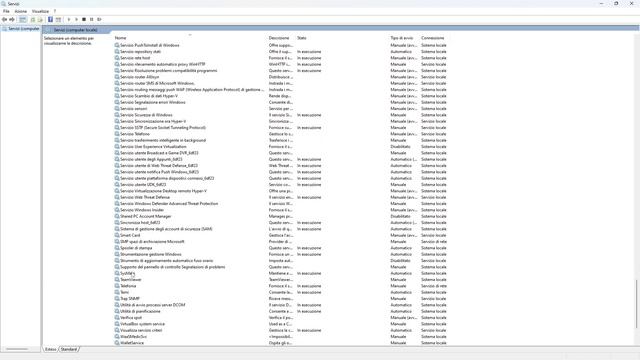Screen dimensions: 640x360
Task: Select Servizio Scambio di dati Hyper-V row
Action: click(281, 96)
